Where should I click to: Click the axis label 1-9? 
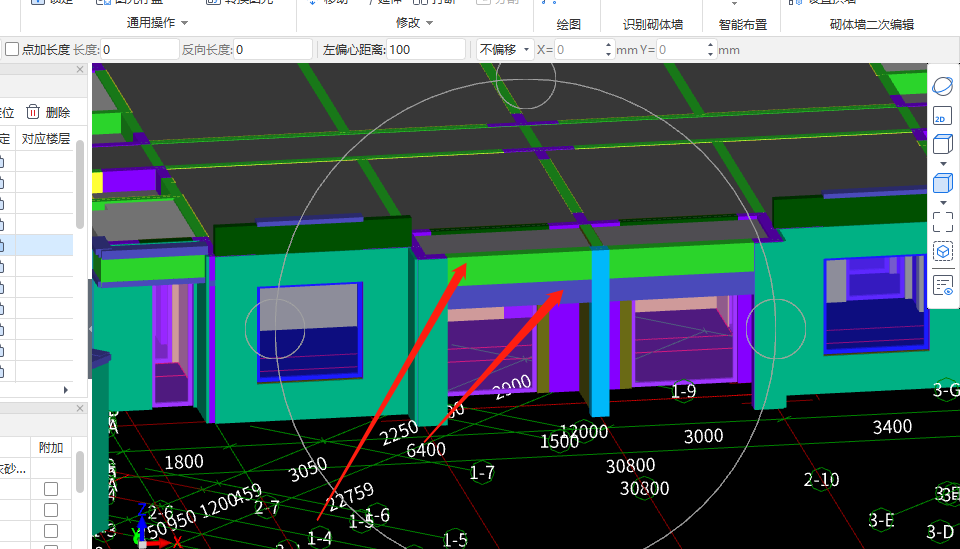pos(684,390)
